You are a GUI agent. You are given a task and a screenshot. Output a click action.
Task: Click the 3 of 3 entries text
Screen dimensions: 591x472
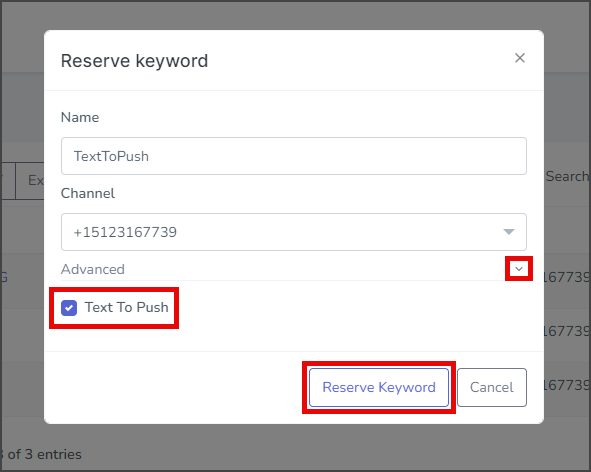41,454
